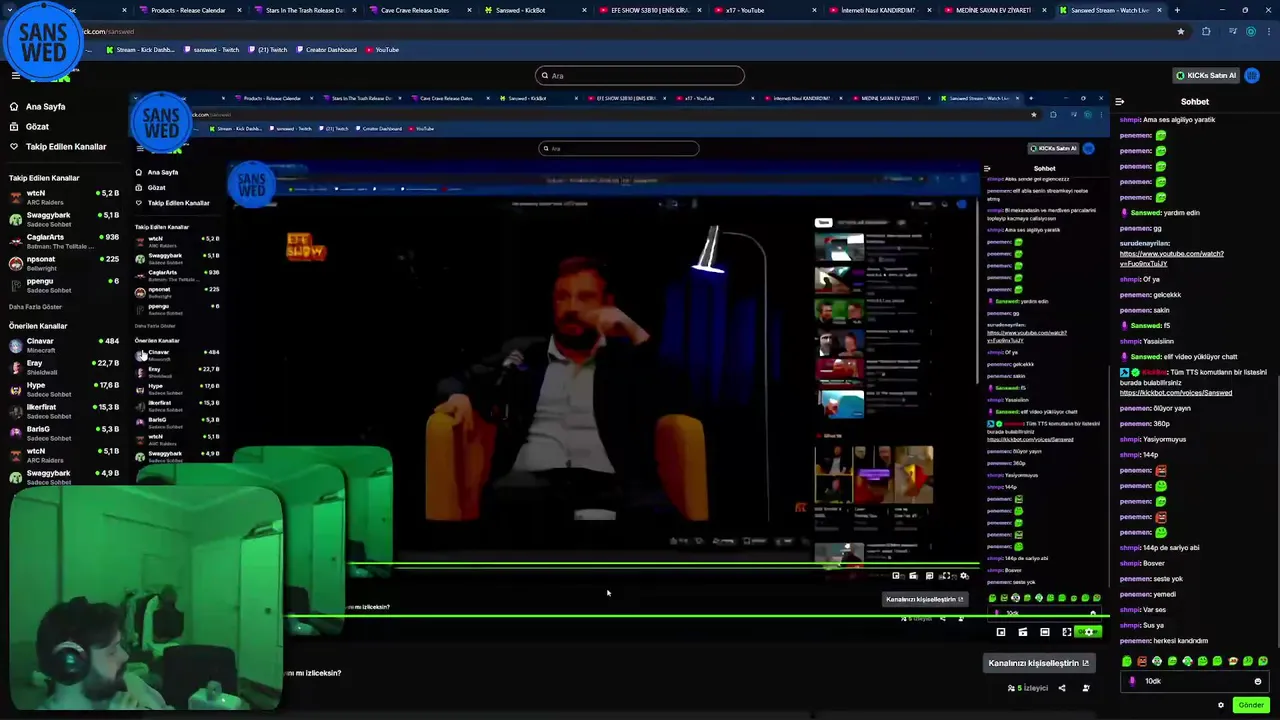Open recommended channel Hype
The width and height of the screenshot is (1280, 720).
[64, 389]
